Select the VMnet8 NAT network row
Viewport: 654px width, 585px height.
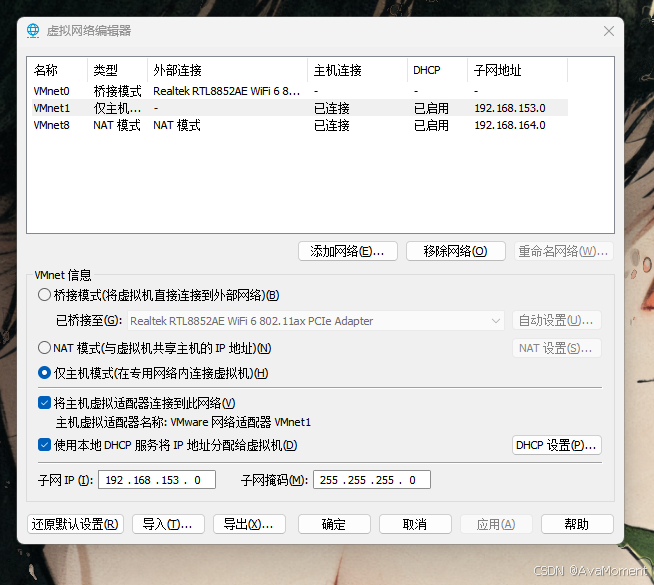(299, 125)
